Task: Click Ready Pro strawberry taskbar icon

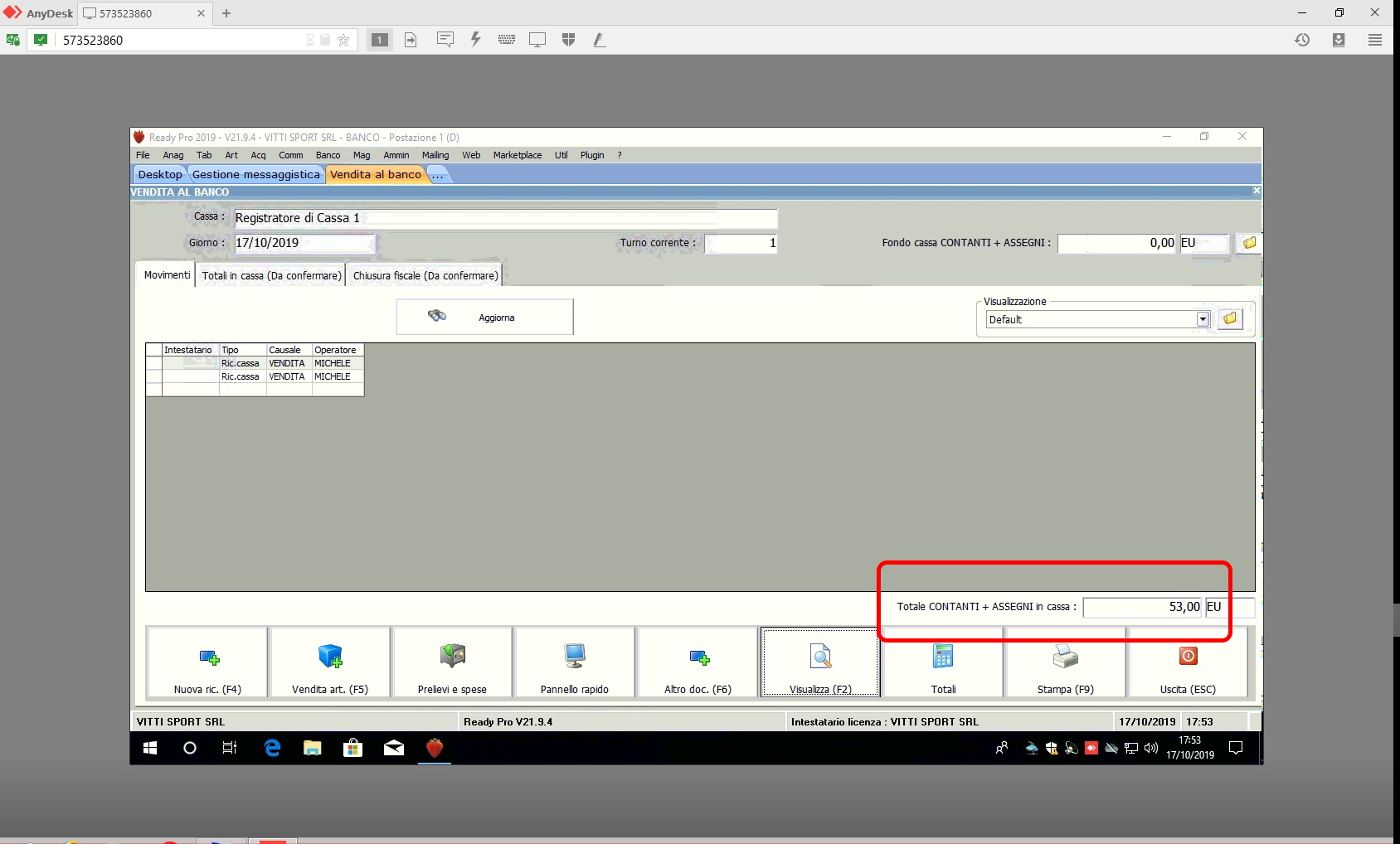Action: [434, 748]
